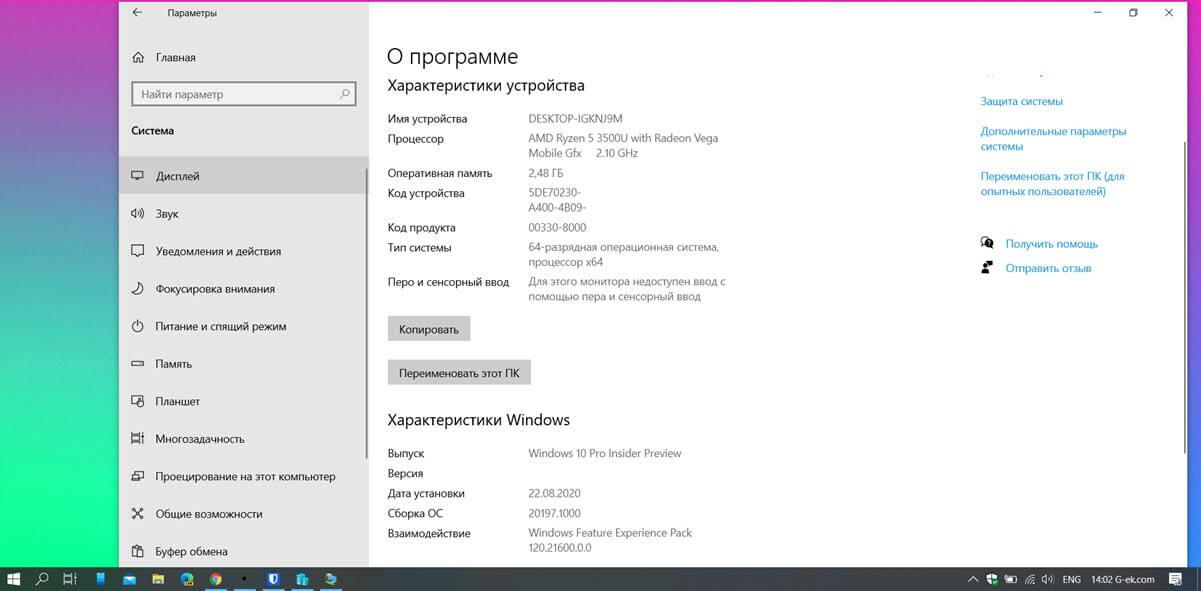
Task: Click the back arrow in Параметры window
Action: point(136,13)
